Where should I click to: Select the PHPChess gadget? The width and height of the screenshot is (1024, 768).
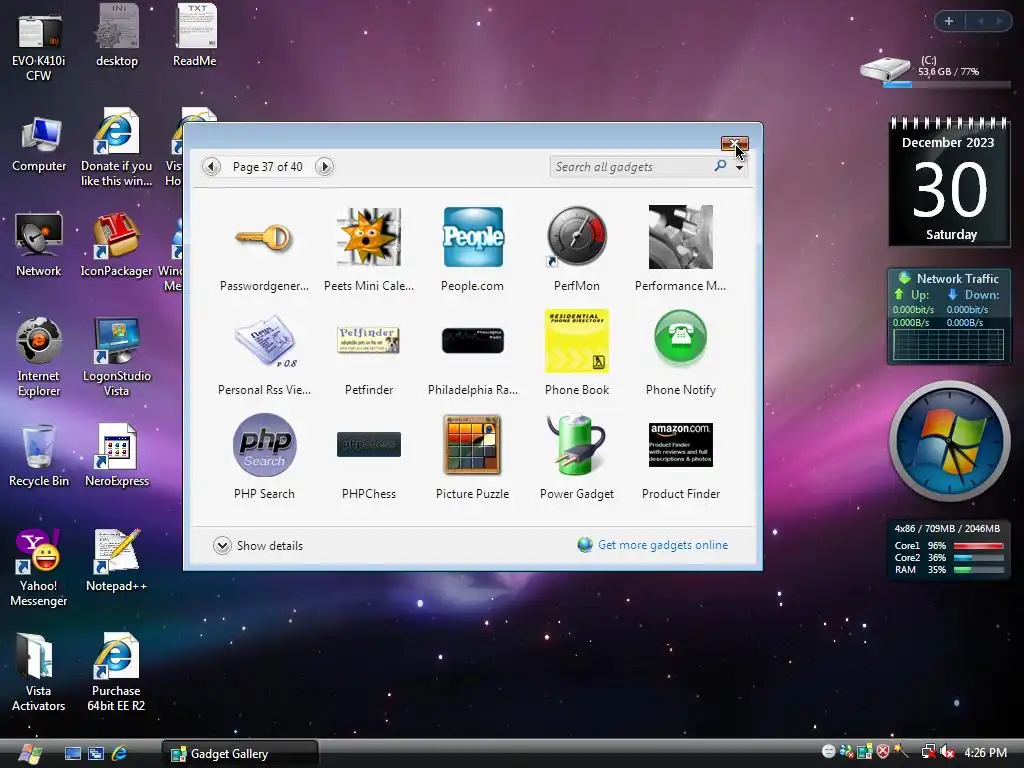(368, 445)
